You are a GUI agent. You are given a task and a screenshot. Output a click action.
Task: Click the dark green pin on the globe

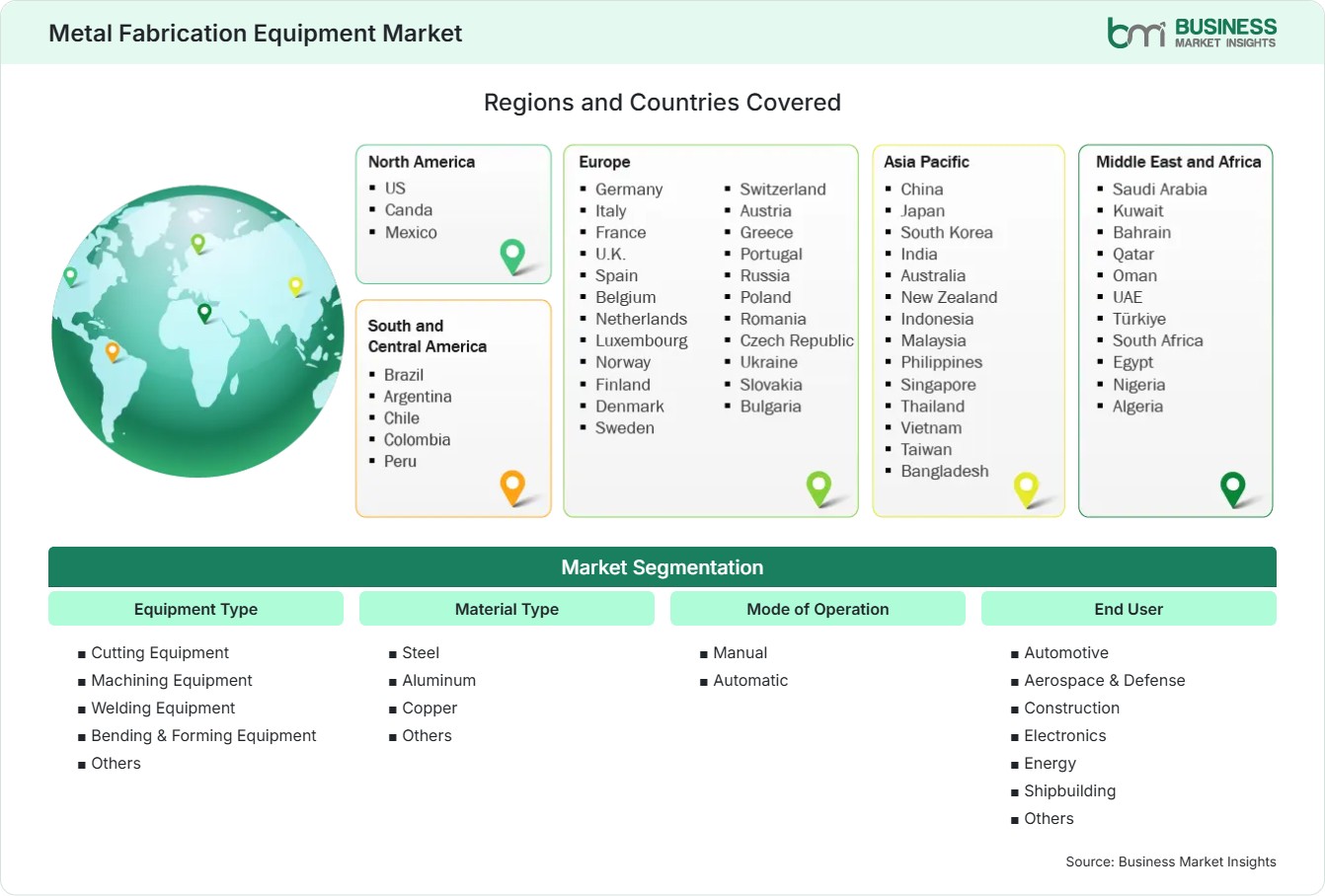204,313
